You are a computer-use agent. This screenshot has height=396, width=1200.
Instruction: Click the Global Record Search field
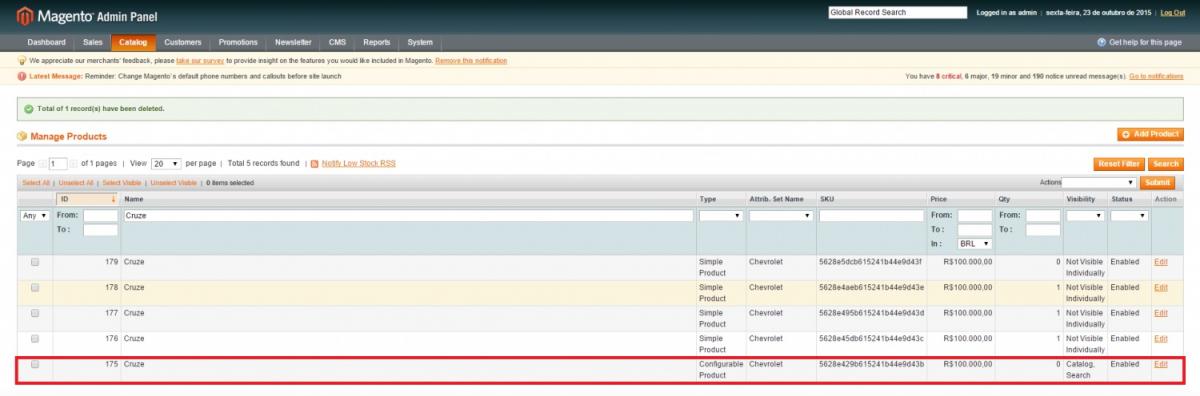click(x=898, y=12)
